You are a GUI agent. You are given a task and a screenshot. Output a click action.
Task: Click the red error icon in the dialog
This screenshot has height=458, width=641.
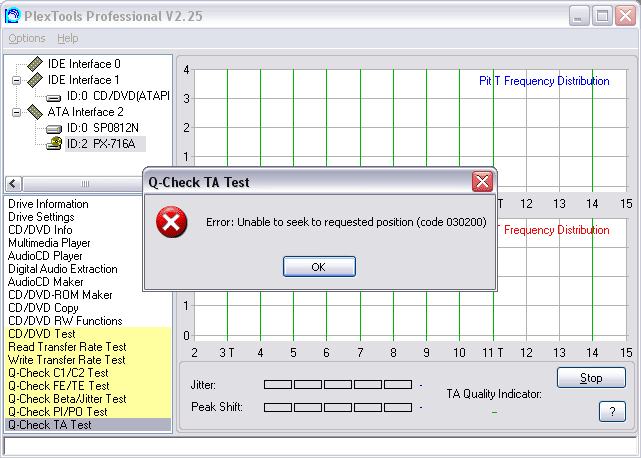click(x=172, y=222)
